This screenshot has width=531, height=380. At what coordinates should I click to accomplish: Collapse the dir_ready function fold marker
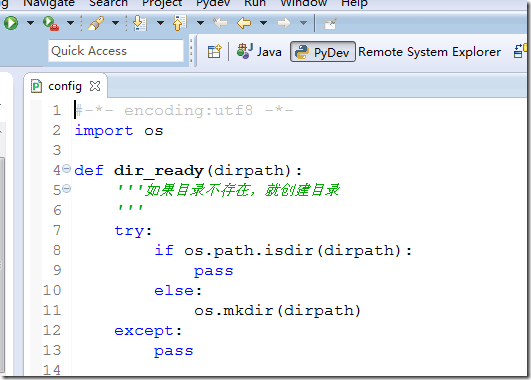pos(67,169)
